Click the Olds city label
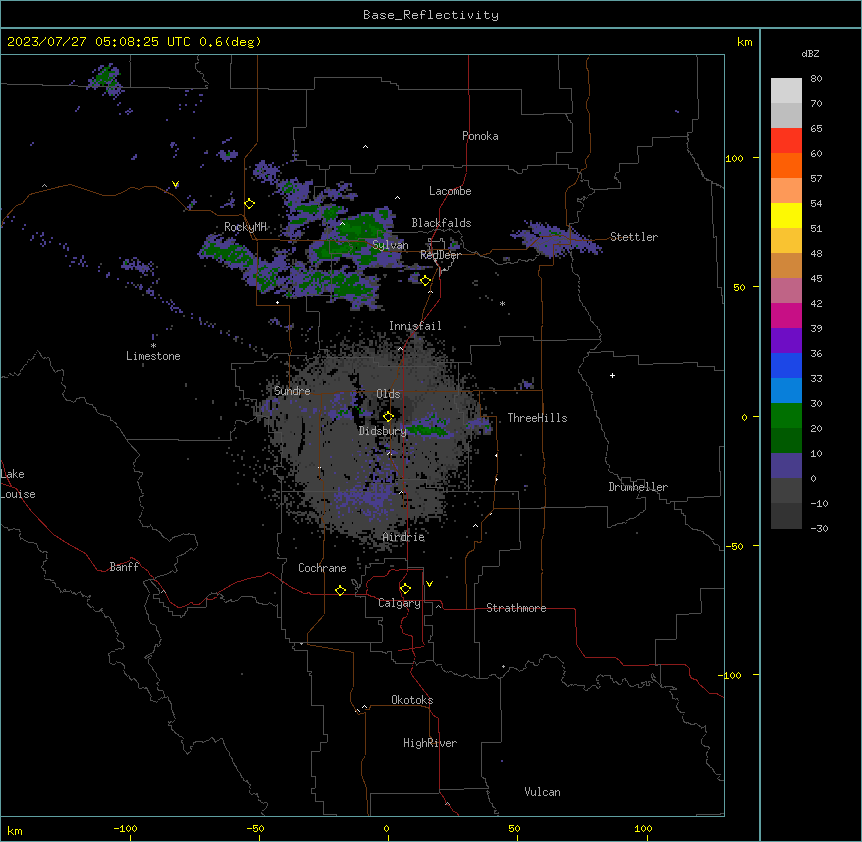This screenshot has width=862, height=842. tap(388, 394)
